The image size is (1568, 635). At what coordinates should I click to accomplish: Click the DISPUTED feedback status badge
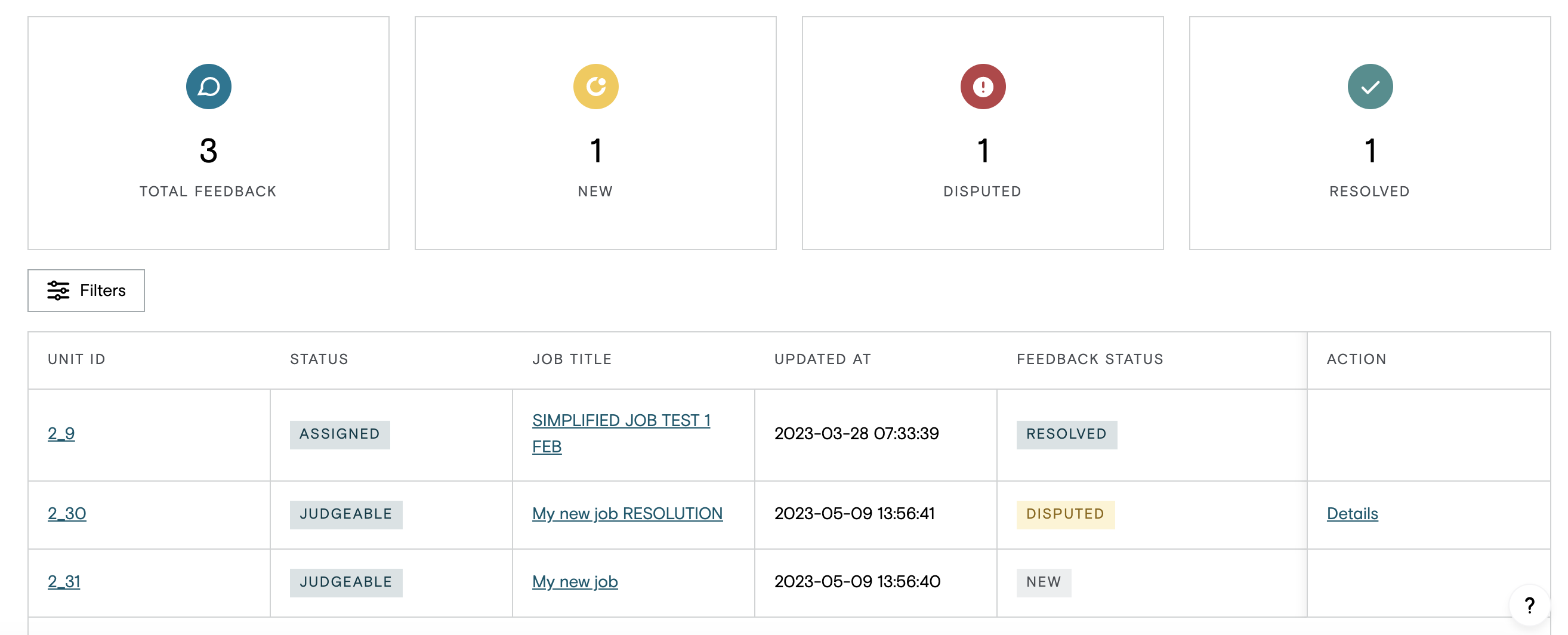[1065, 514]
